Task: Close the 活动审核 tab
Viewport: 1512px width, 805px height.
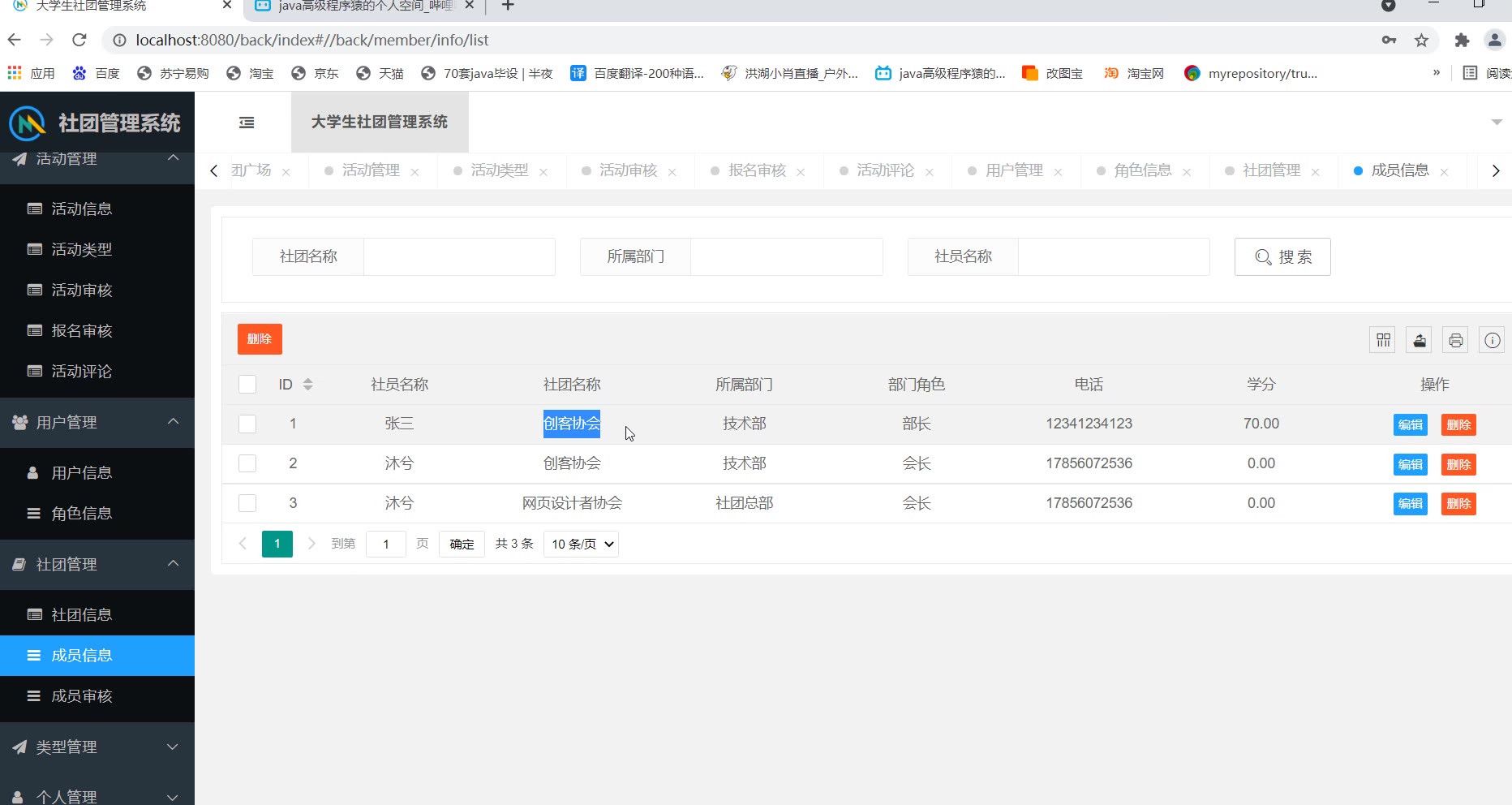Action: click(672, 172)
